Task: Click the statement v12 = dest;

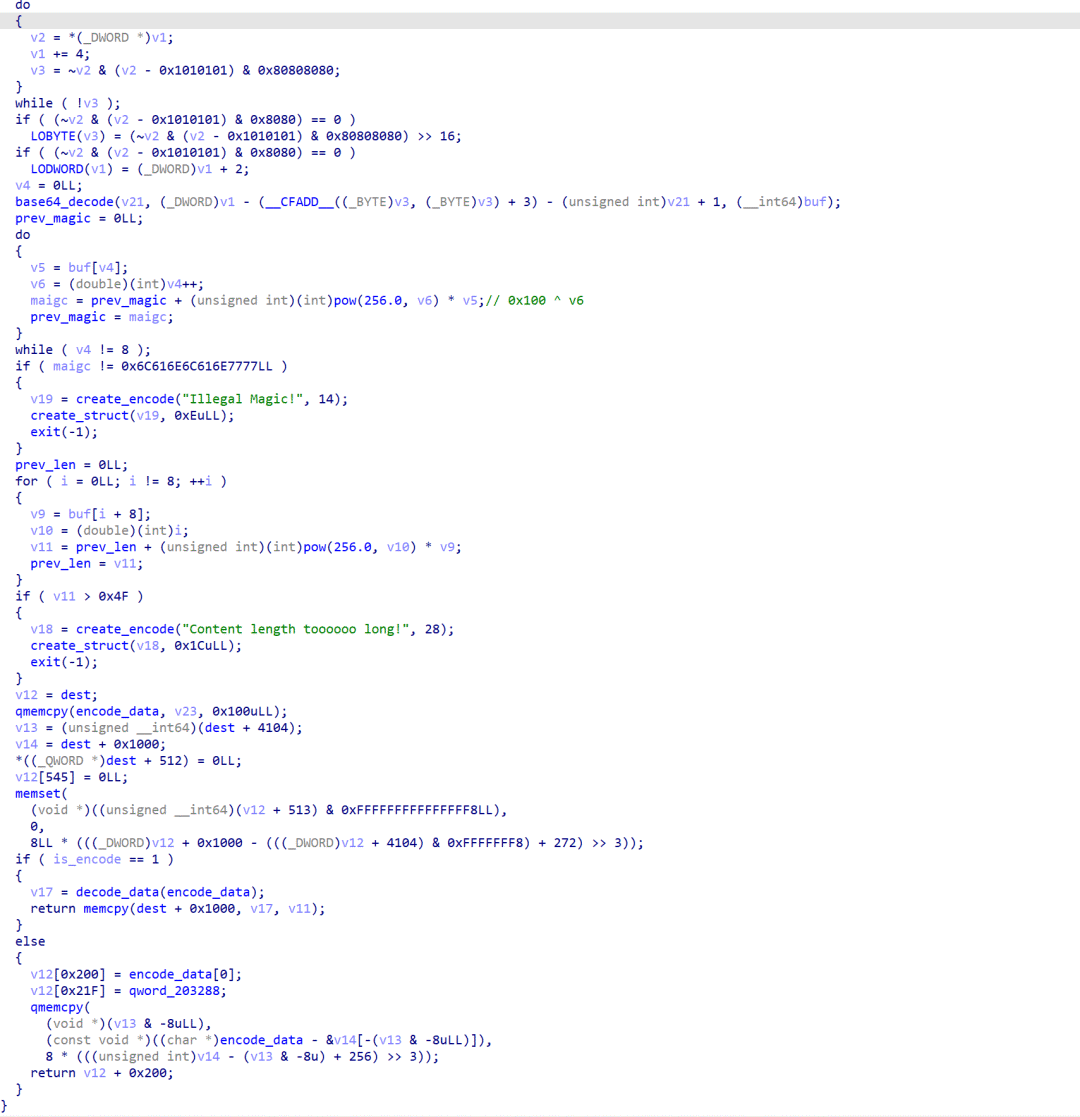Action: pos(56,695)
